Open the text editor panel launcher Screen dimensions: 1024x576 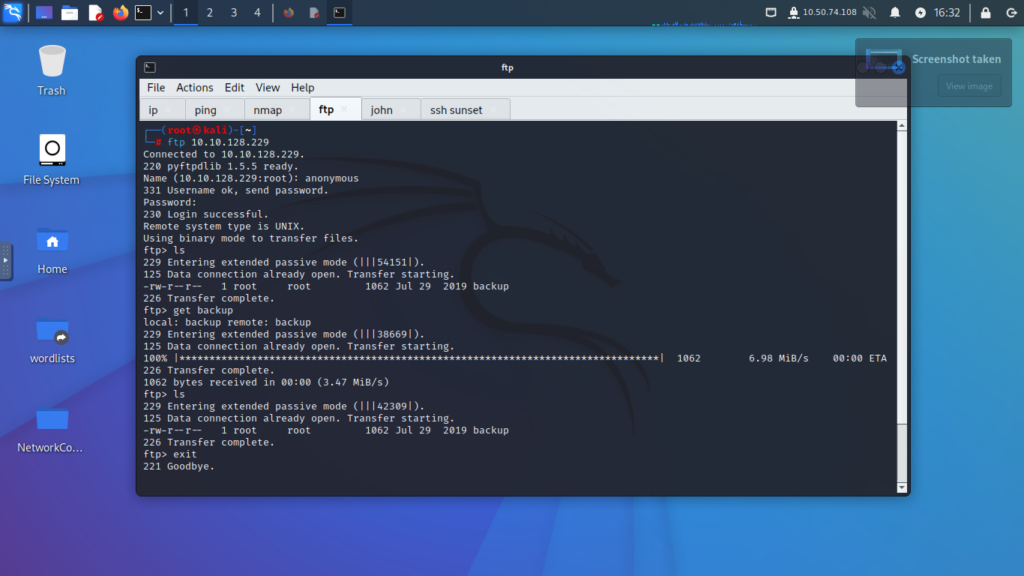tap(95, 13)
